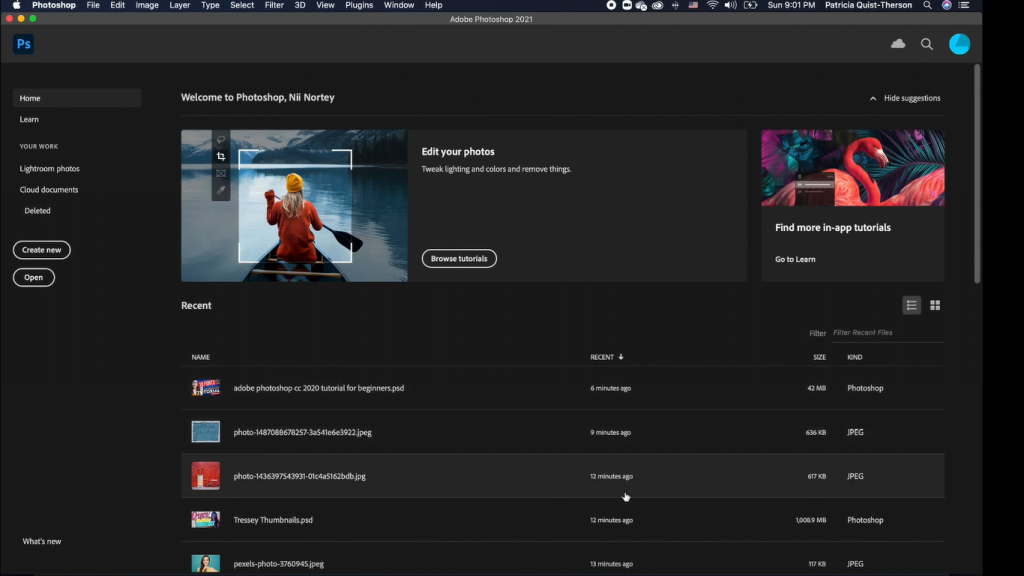Image resolution: width=1024 pixels, height=576 pixels.
Task: Open the battery status icon
Action: [x=750, y=5]
